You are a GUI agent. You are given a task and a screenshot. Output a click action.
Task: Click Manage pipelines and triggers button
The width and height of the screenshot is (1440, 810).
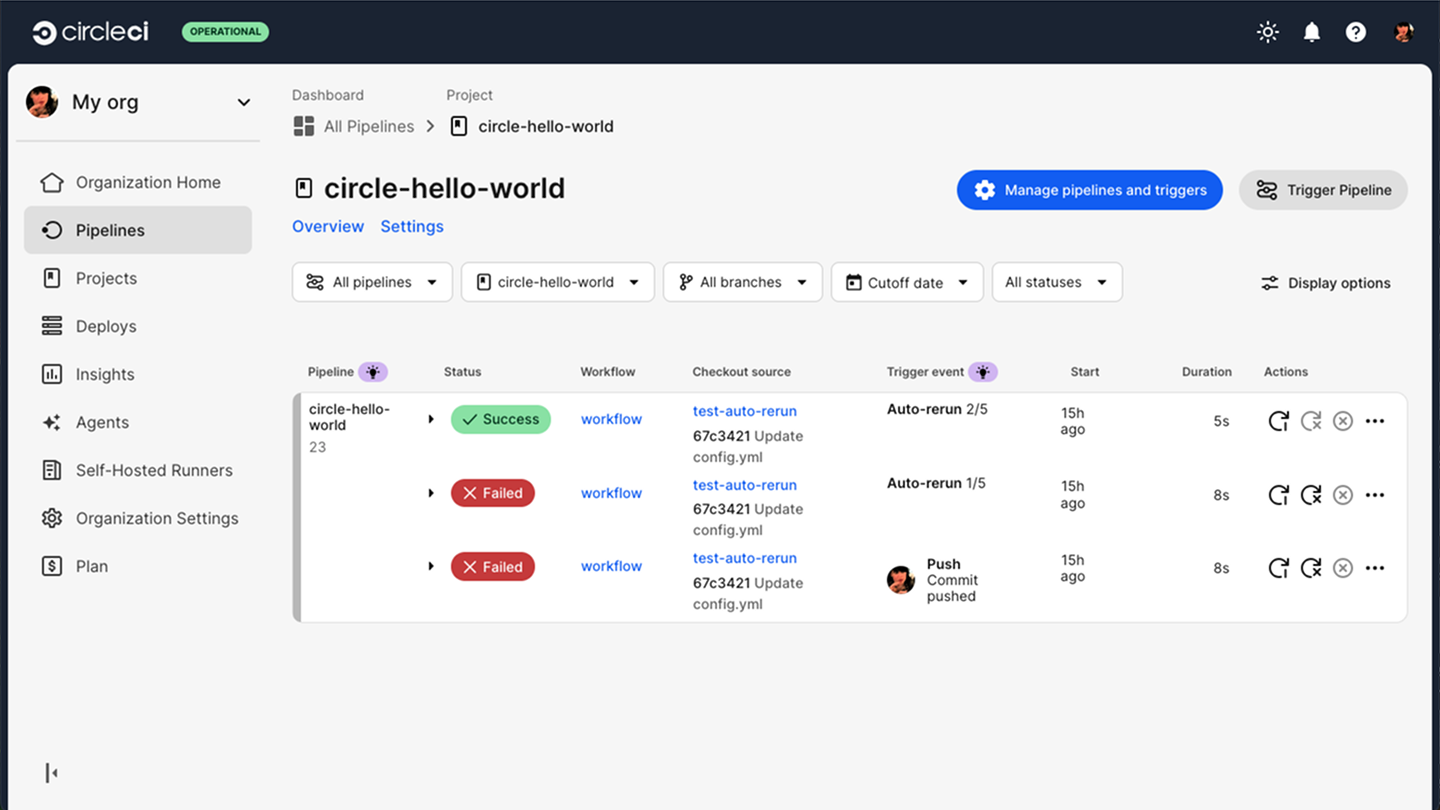(x=1090, y=190)
